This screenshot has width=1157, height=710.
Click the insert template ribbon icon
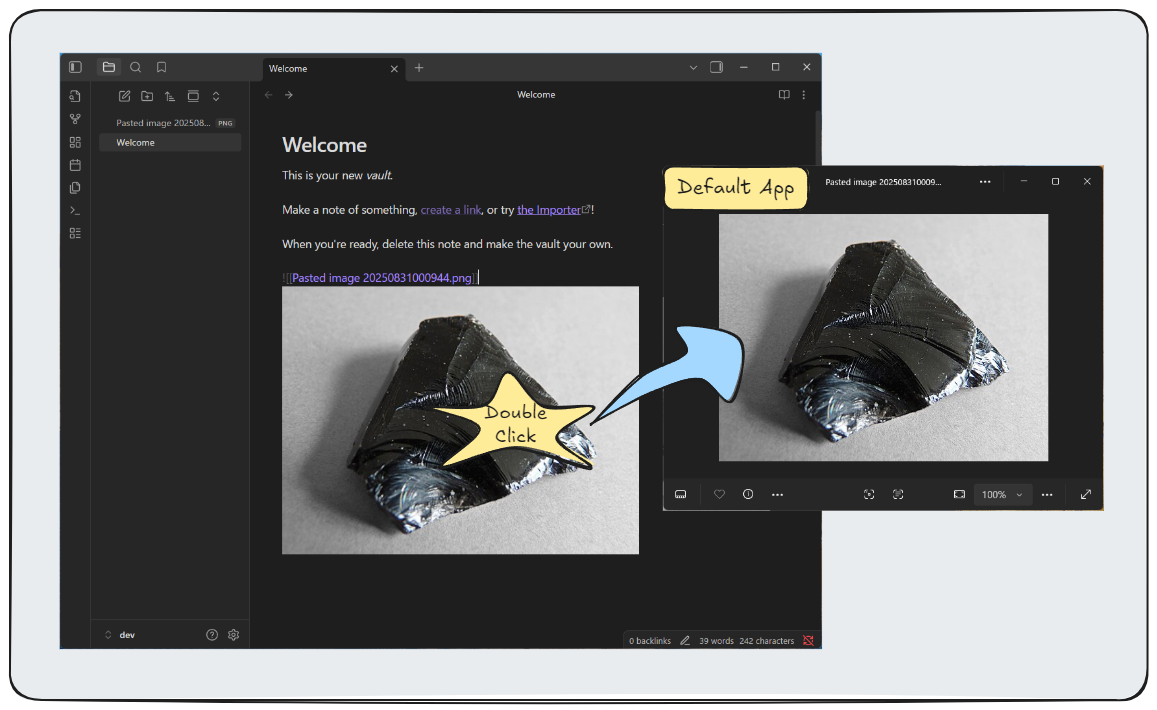75,187
